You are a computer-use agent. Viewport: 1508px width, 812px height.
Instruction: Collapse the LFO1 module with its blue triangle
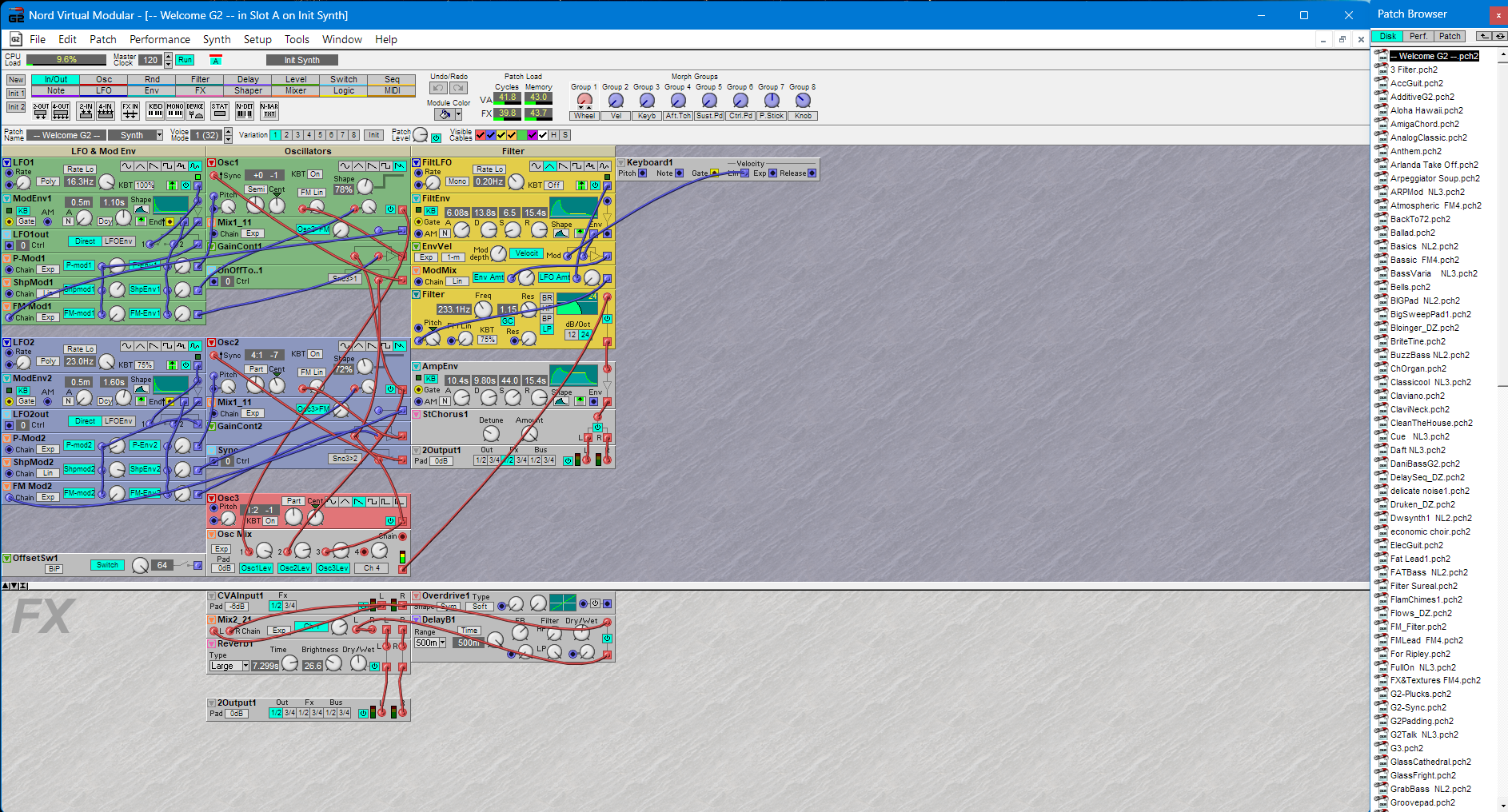[7, 163]
